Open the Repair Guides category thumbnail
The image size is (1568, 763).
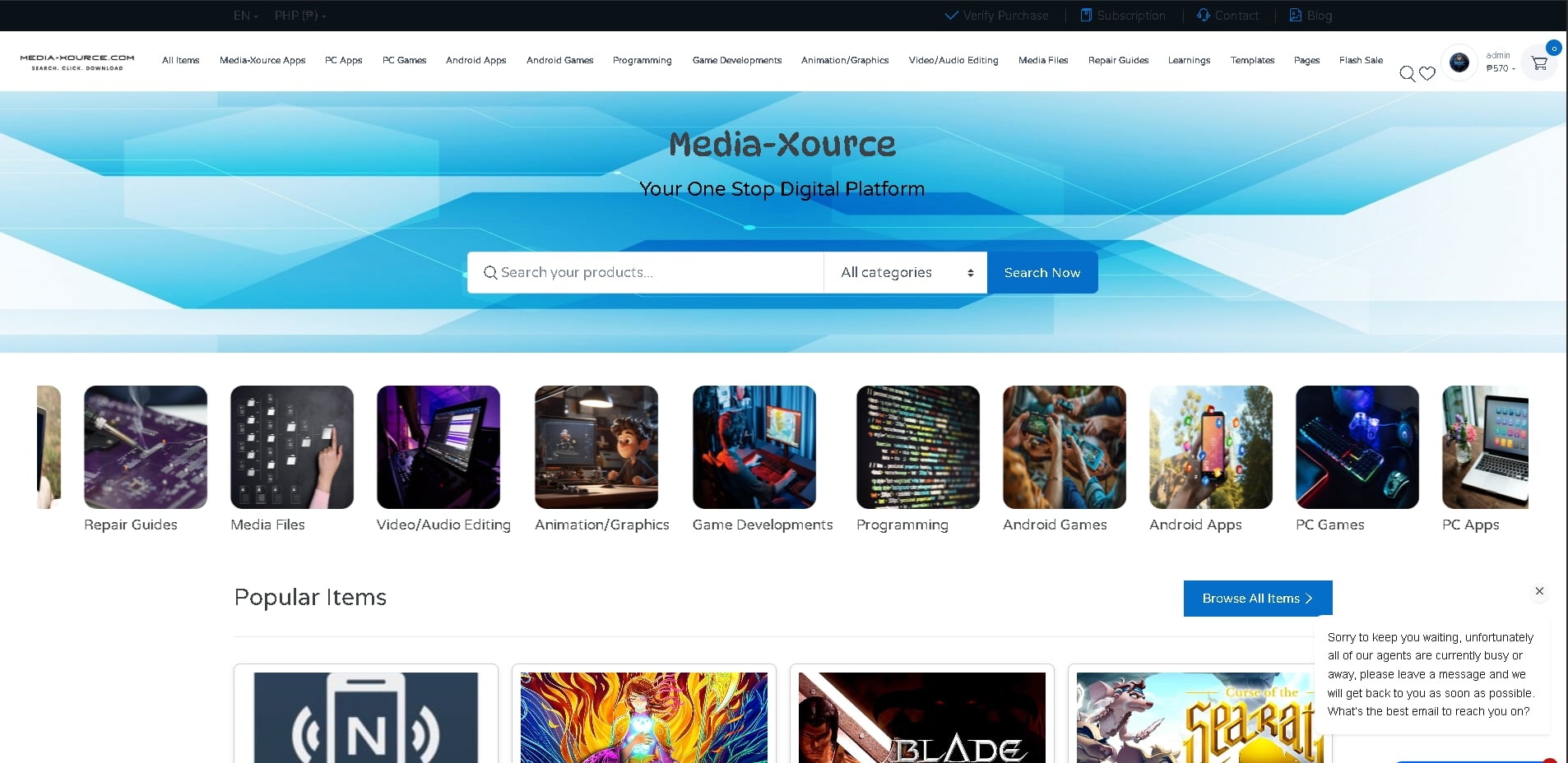tap(146, 447)
